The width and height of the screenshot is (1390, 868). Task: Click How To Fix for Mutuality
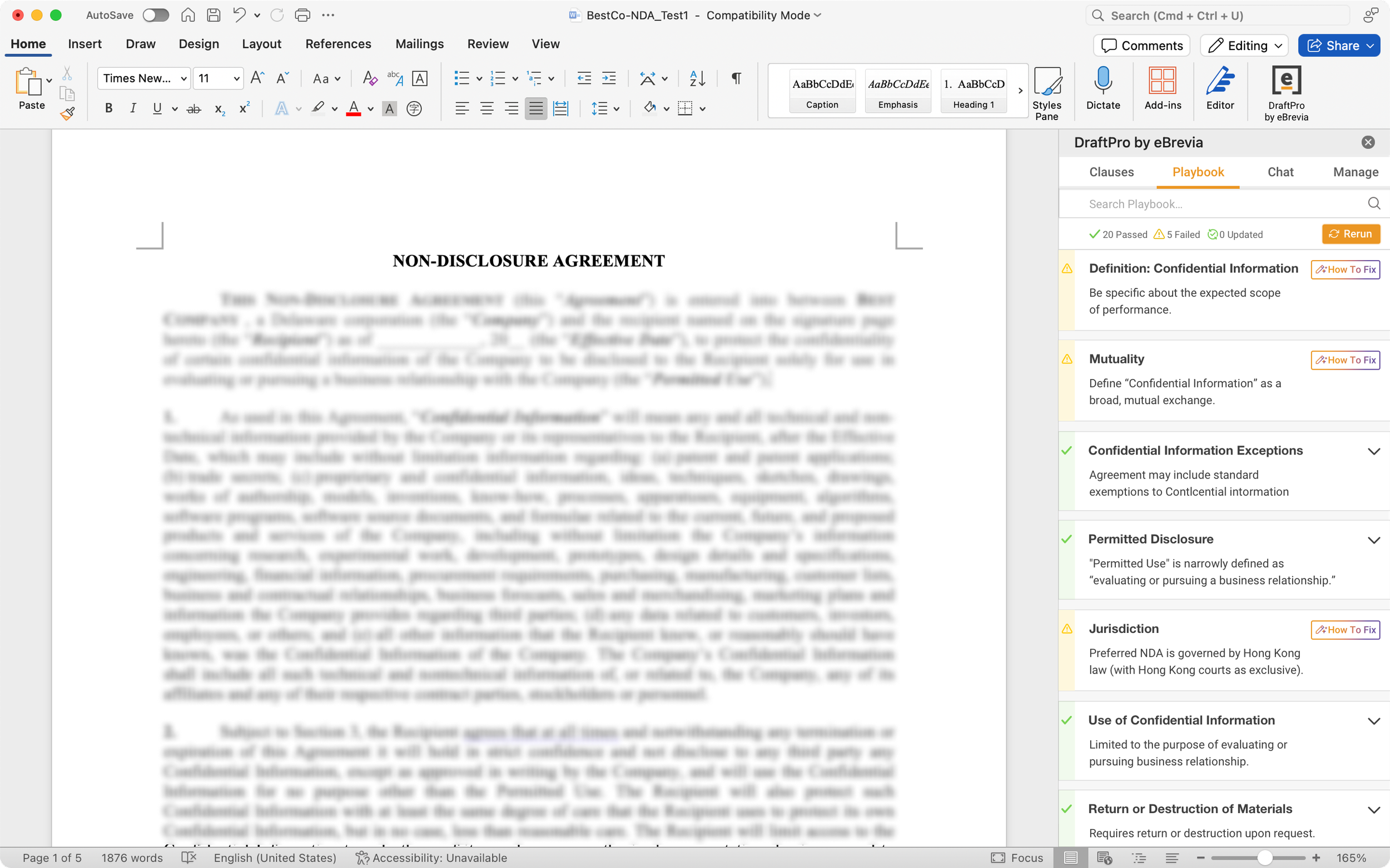[1345, 360]
